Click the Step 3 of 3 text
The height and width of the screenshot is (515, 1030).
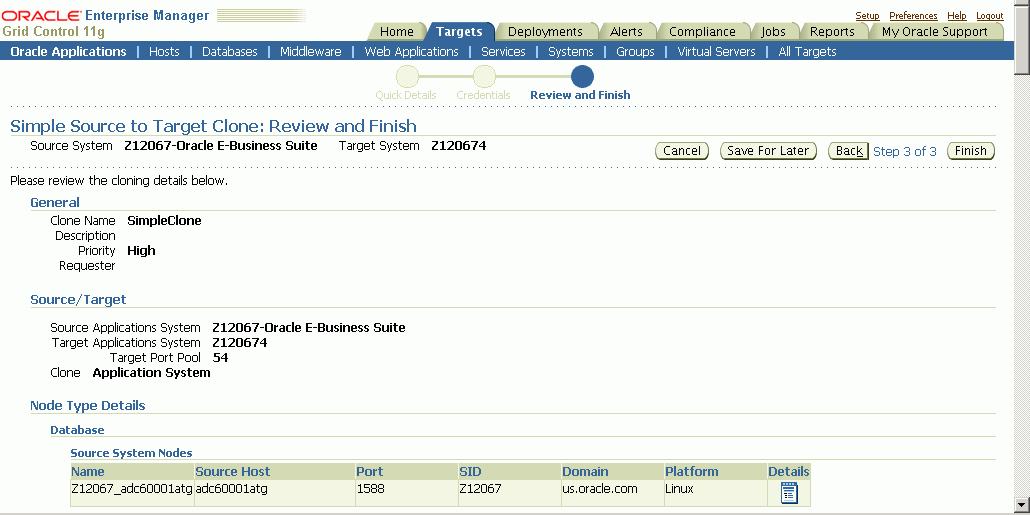point(905,152)
